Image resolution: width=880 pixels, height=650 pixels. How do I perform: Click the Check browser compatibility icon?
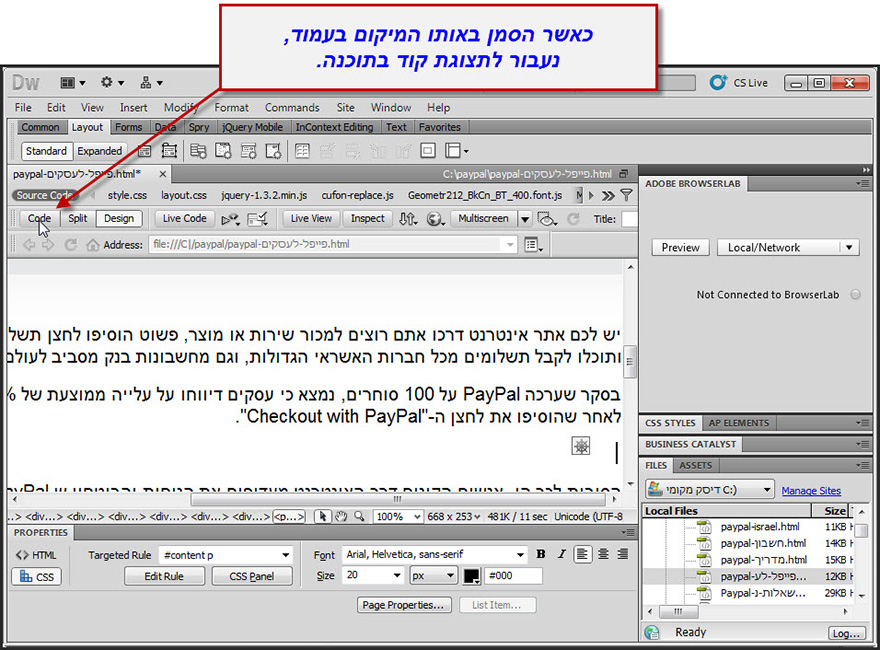click(x=257, y=219)
